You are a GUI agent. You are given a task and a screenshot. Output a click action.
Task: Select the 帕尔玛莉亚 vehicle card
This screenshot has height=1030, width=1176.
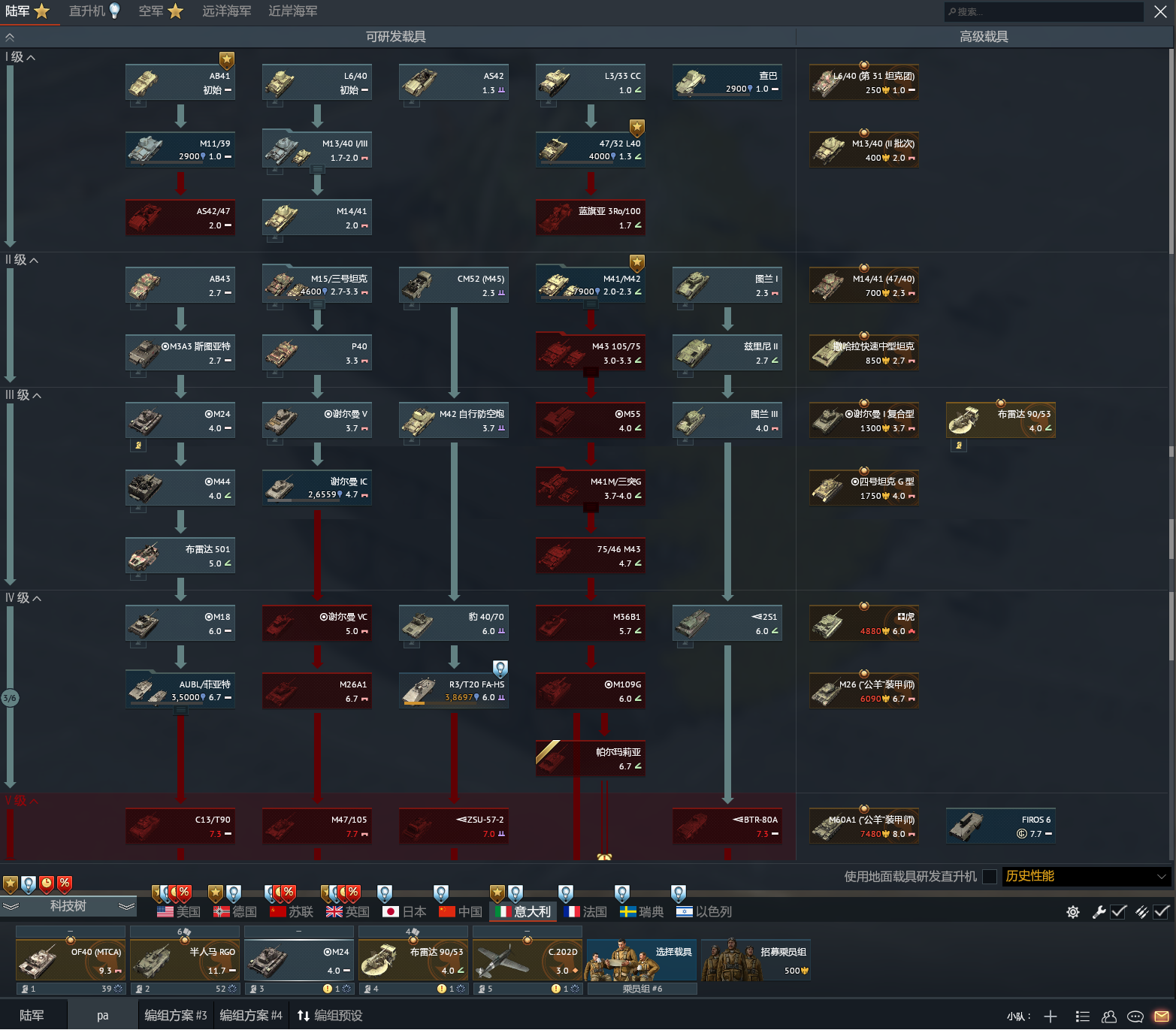591,758
